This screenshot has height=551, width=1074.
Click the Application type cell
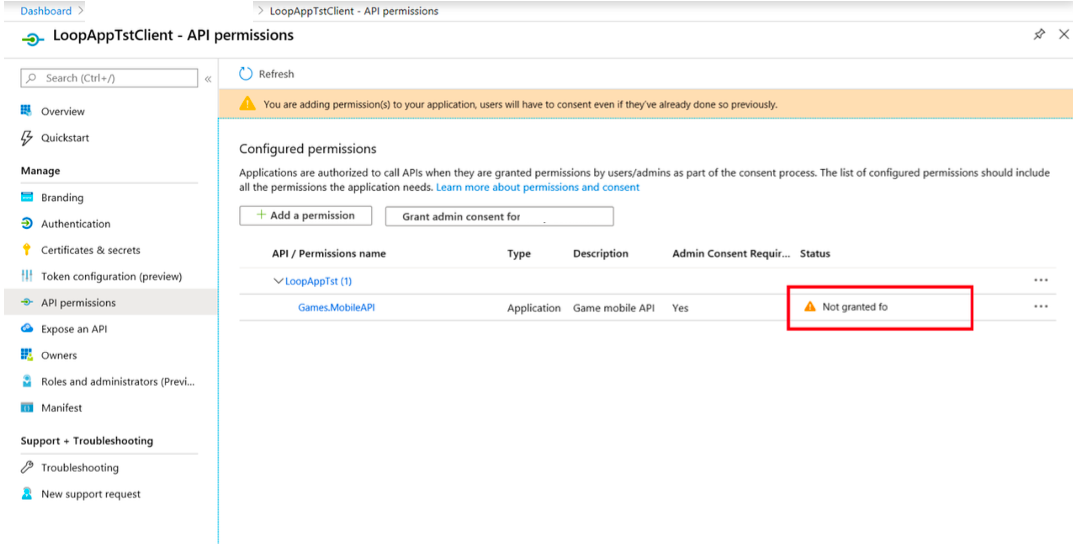coord(534,308)
